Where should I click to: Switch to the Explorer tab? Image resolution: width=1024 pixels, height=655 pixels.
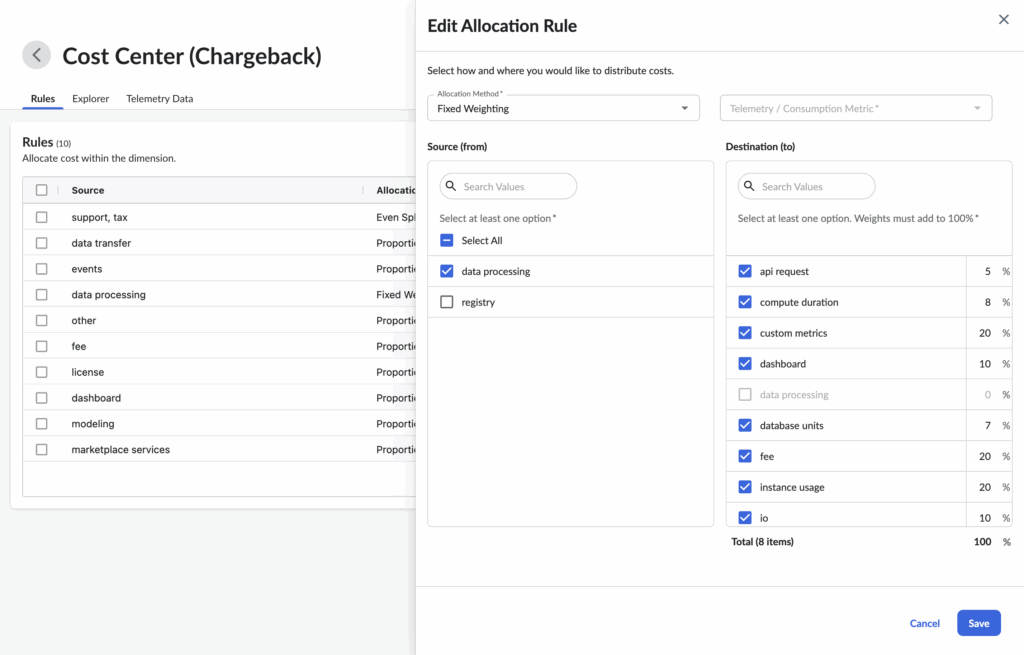[90, 98]
